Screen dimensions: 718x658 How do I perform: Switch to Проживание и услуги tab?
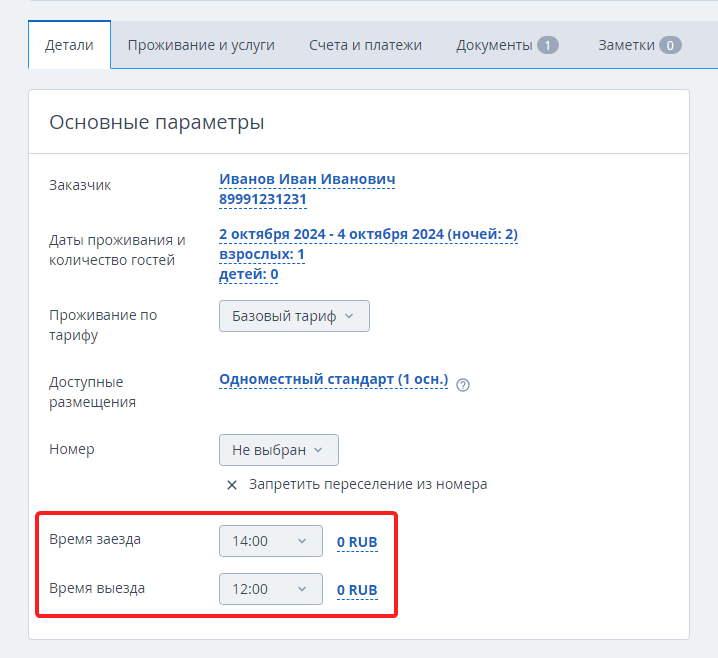pos(201,45)
